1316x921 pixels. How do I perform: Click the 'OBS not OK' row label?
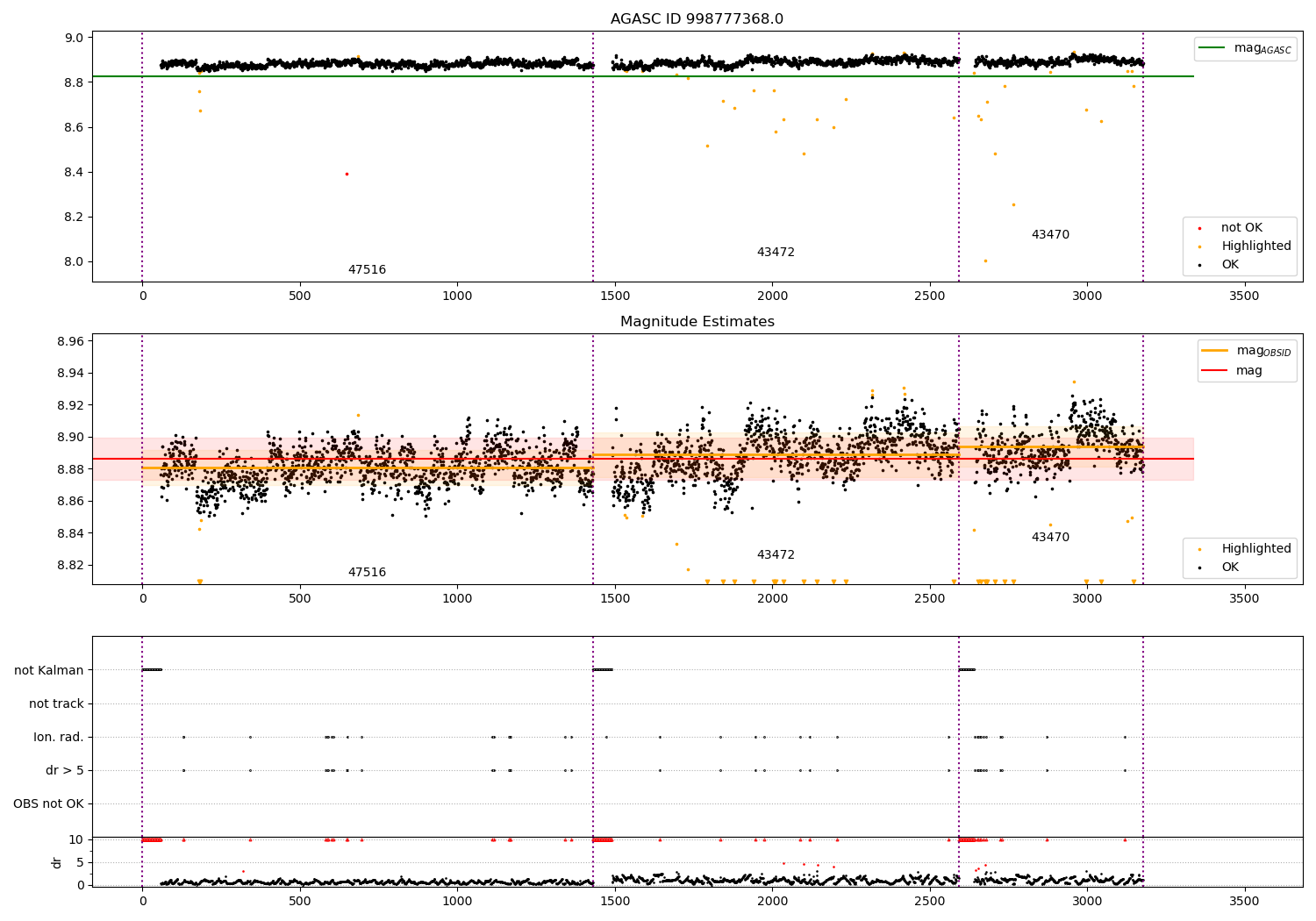(49, 804)
